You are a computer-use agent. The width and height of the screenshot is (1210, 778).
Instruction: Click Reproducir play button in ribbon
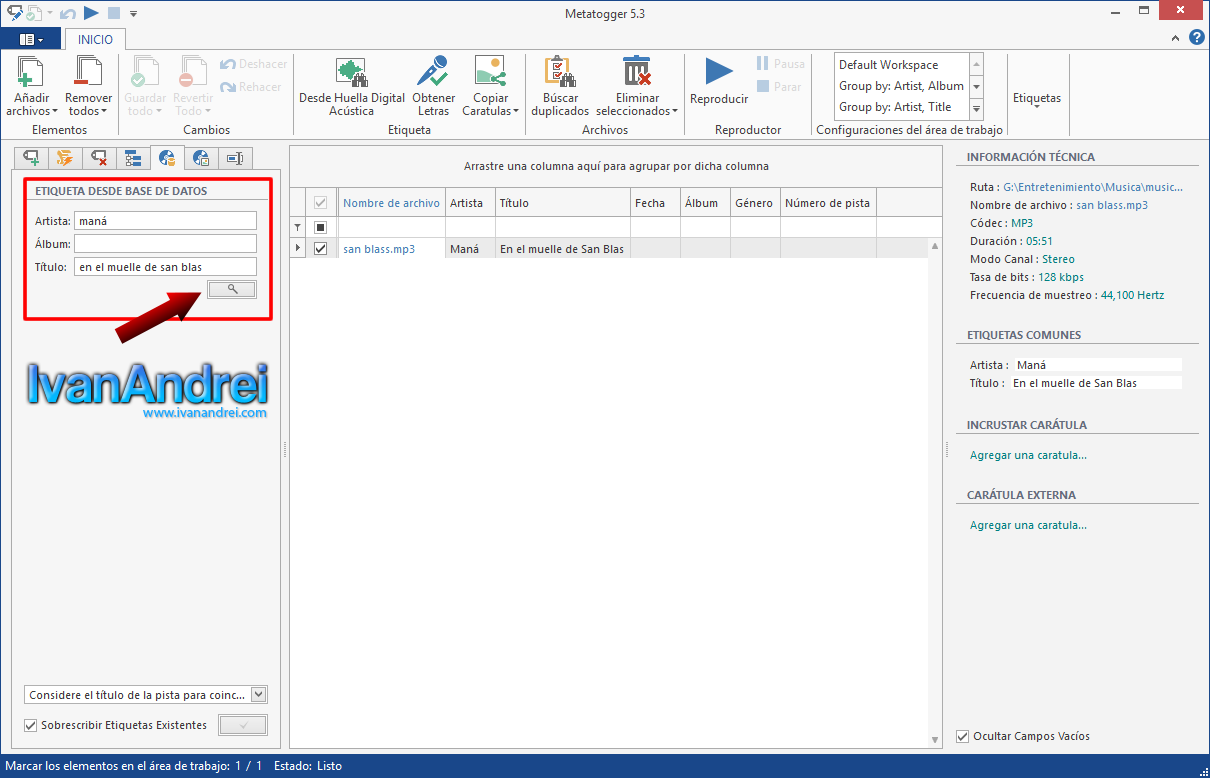pyautogui.click(x=719, y=72)
